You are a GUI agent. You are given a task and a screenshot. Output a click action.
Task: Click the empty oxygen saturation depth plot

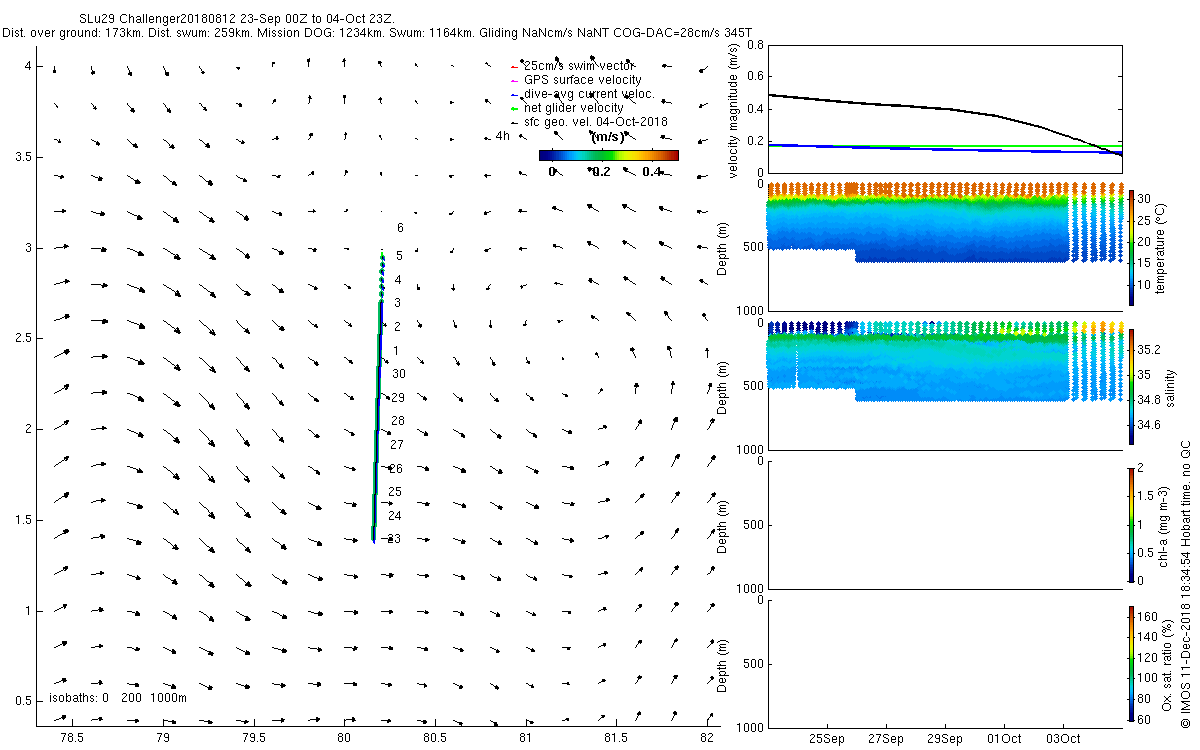coord(943,663)
